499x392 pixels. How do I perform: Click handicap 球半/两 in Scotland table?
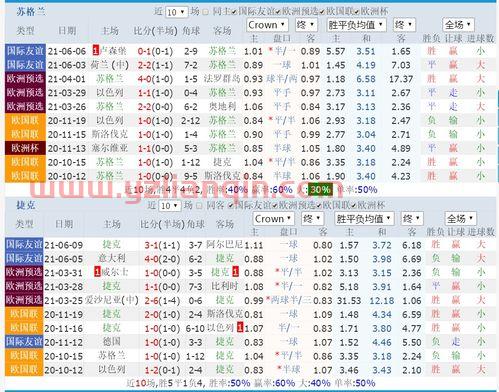click(282, 79)
